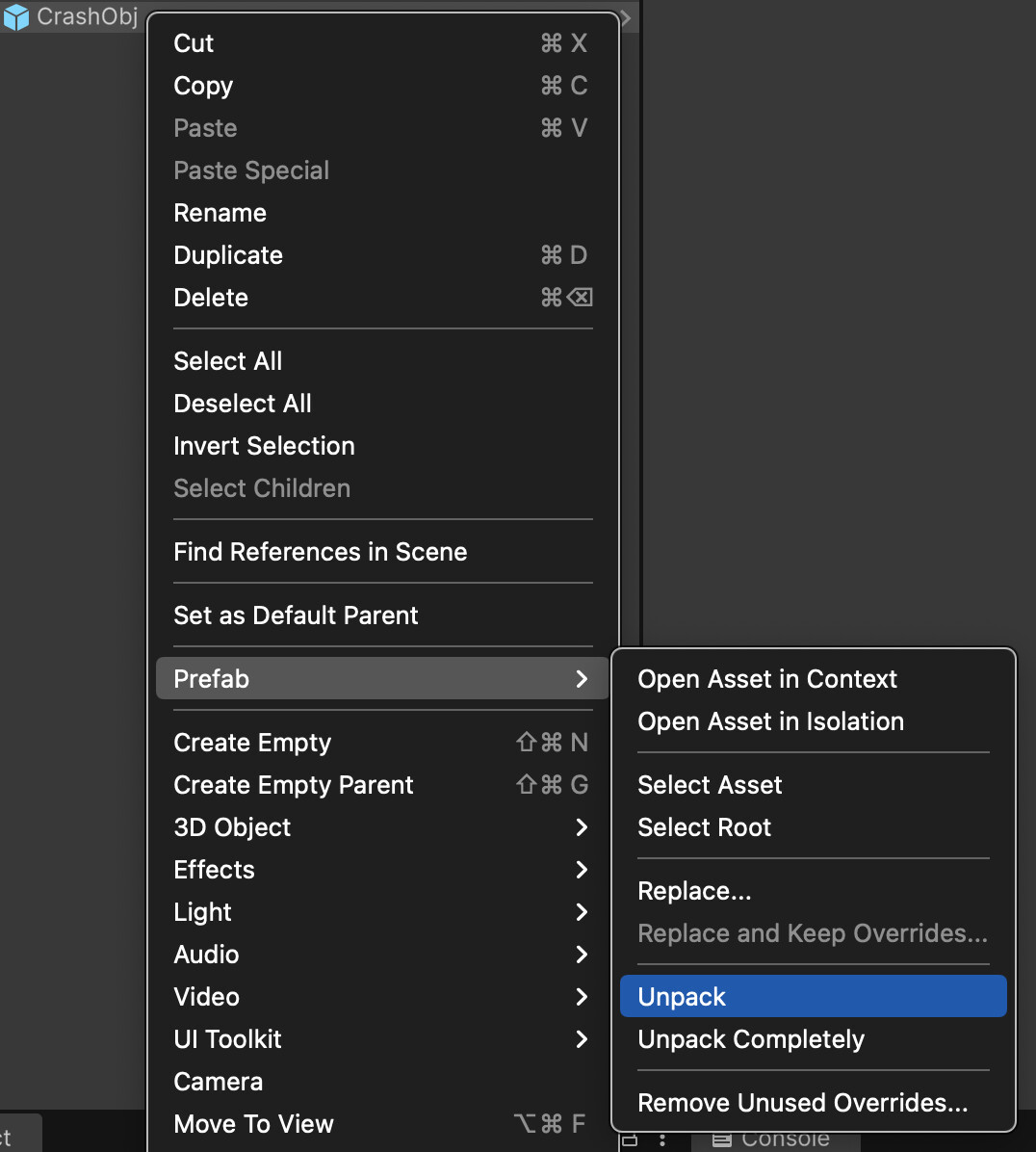
Task: Click the chevron arrow in the hierarchy header
Action: 627,16
